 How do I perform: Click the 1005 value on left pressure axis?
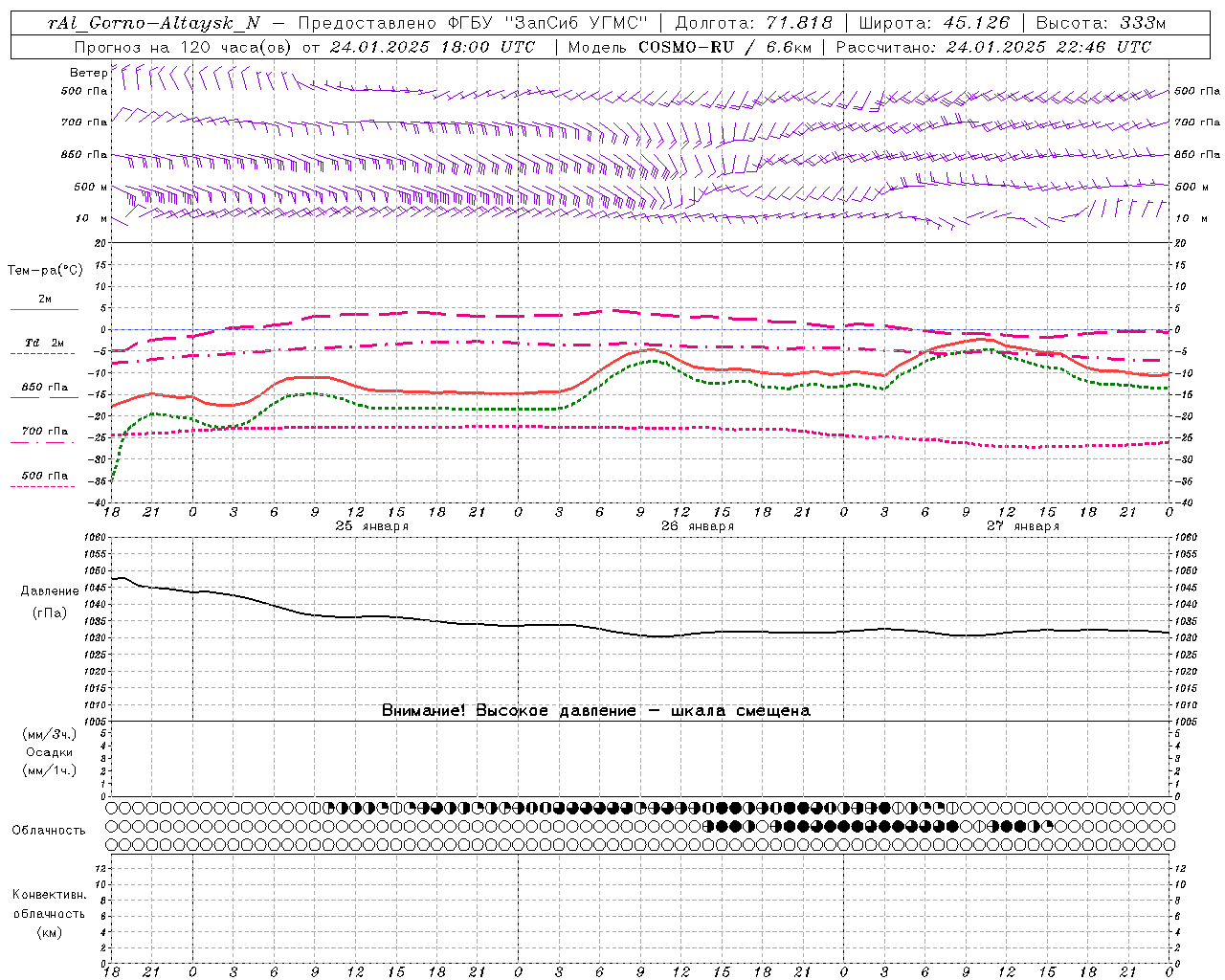tap(97, 722)
